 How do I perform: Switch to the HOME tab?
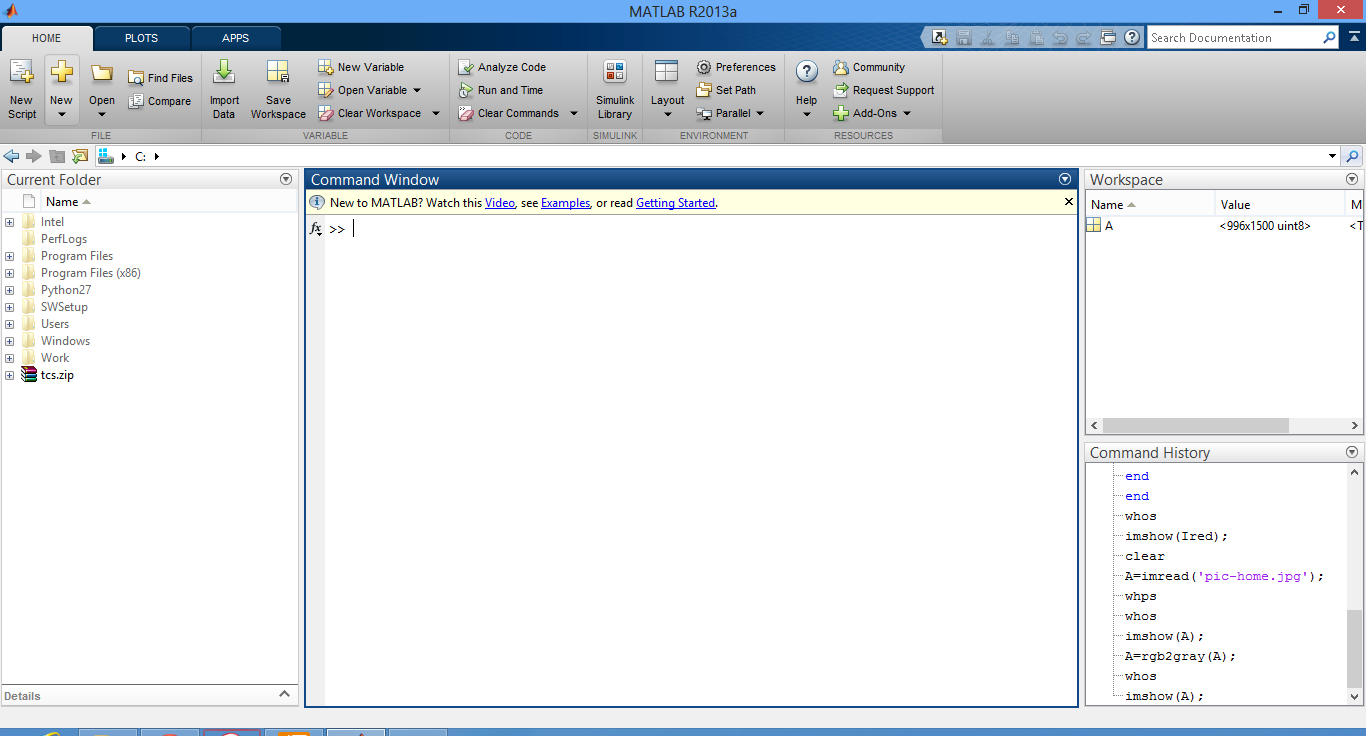(x=47, y=38)
